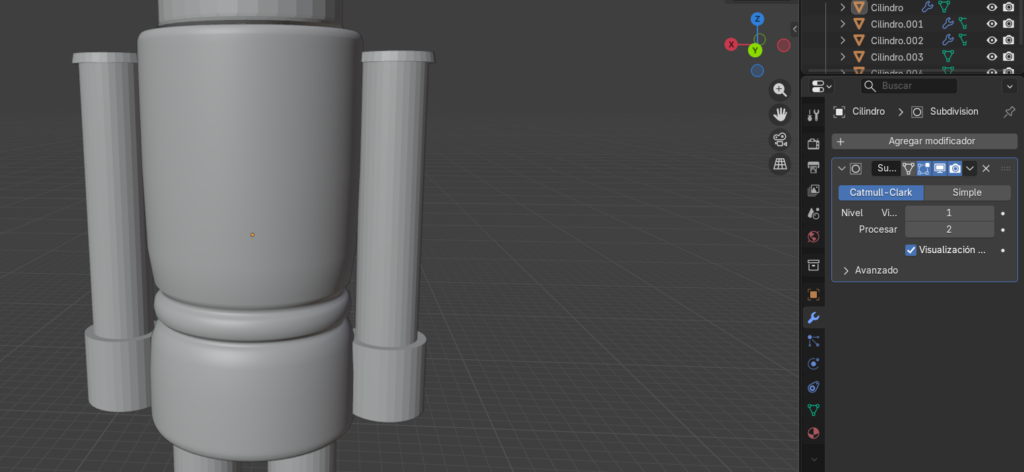Hide Cilindro.001 in viewport with eye icon
This screenshot has width=1024, height=472.
tap(991, 24)
